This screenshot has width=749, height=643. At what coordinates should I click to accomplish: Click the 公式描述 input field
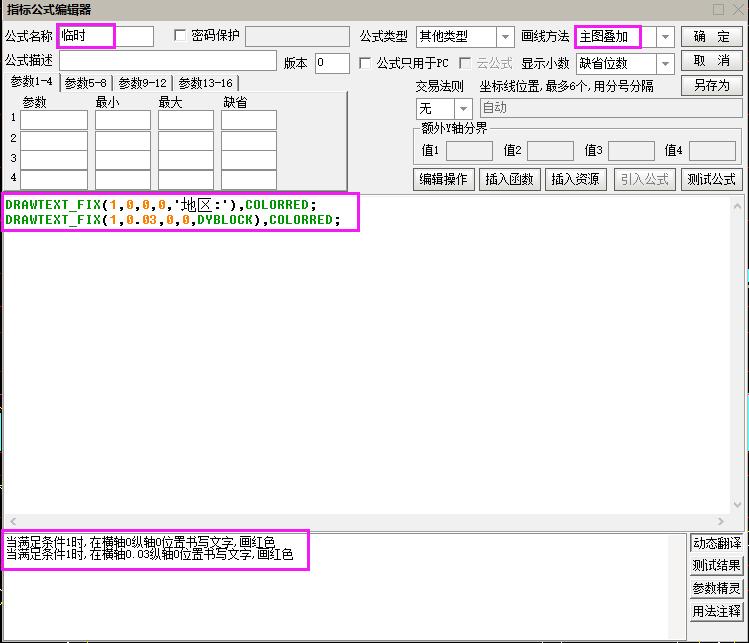[x=167, y=62]
